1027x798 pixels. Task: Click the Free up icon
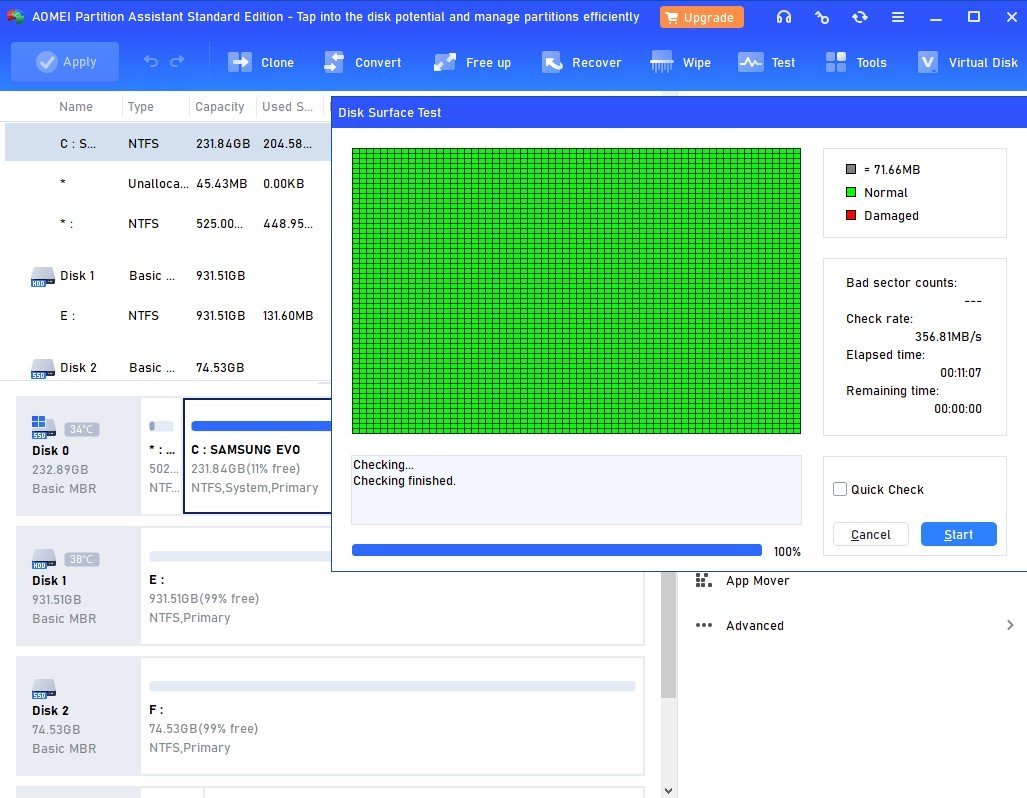(472, 62)
